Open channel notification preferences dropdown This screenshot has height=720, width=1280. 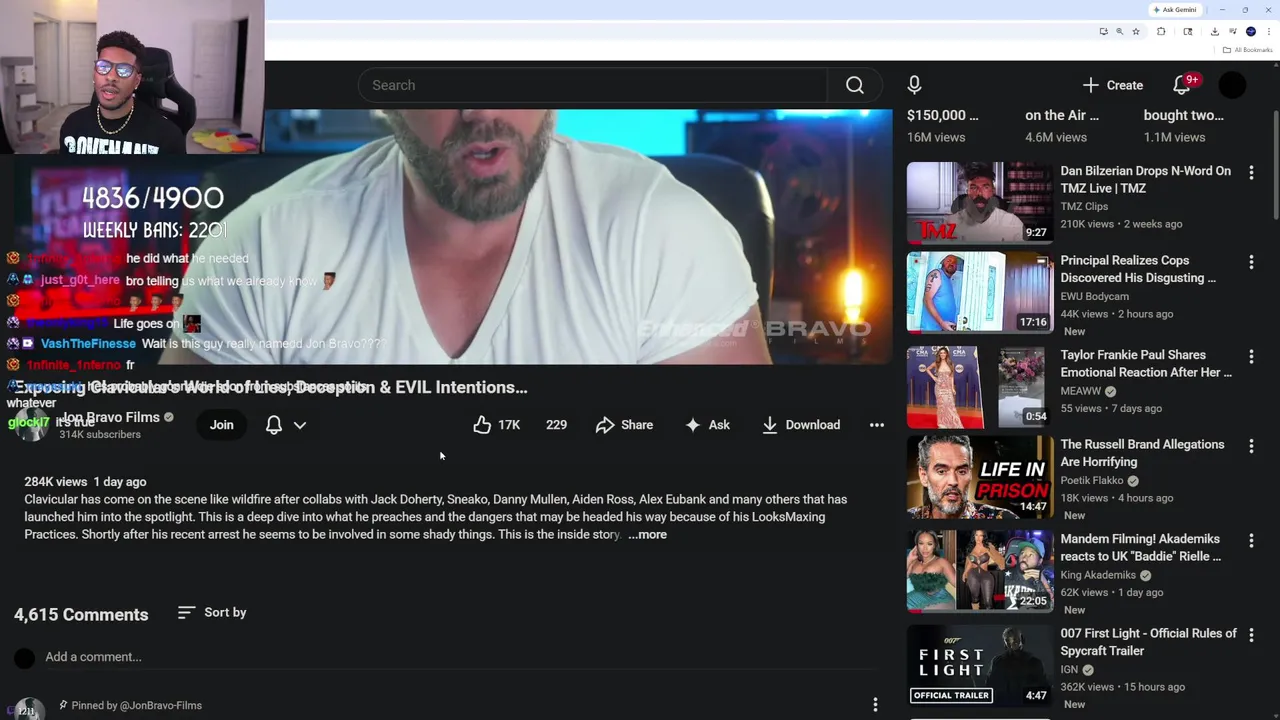click(285, 425)
